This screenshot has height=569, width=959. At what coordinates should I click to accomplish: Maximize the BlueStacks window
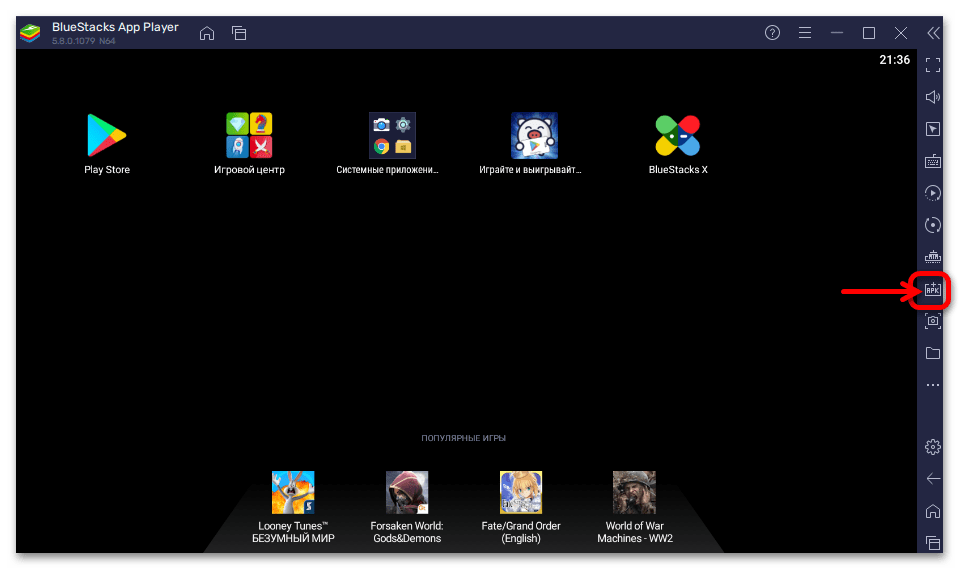tap(869, 32)
